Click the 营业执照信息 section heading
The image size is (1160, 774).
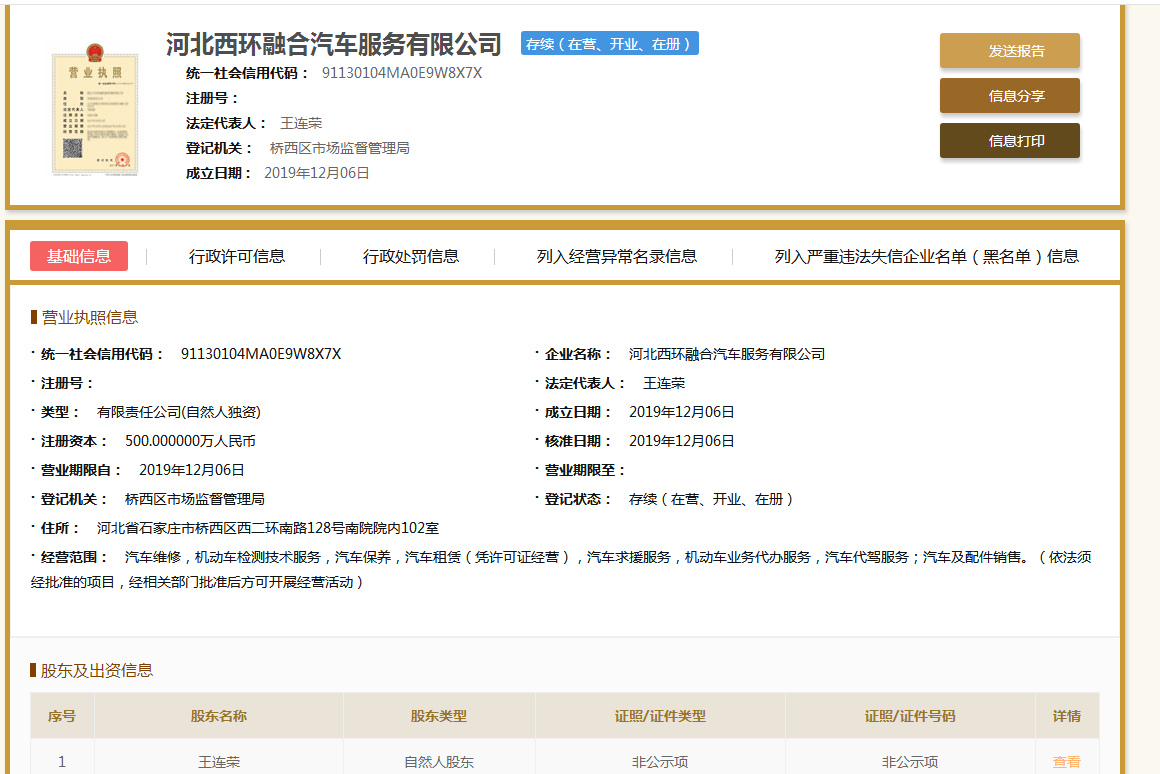coord(90,317)
